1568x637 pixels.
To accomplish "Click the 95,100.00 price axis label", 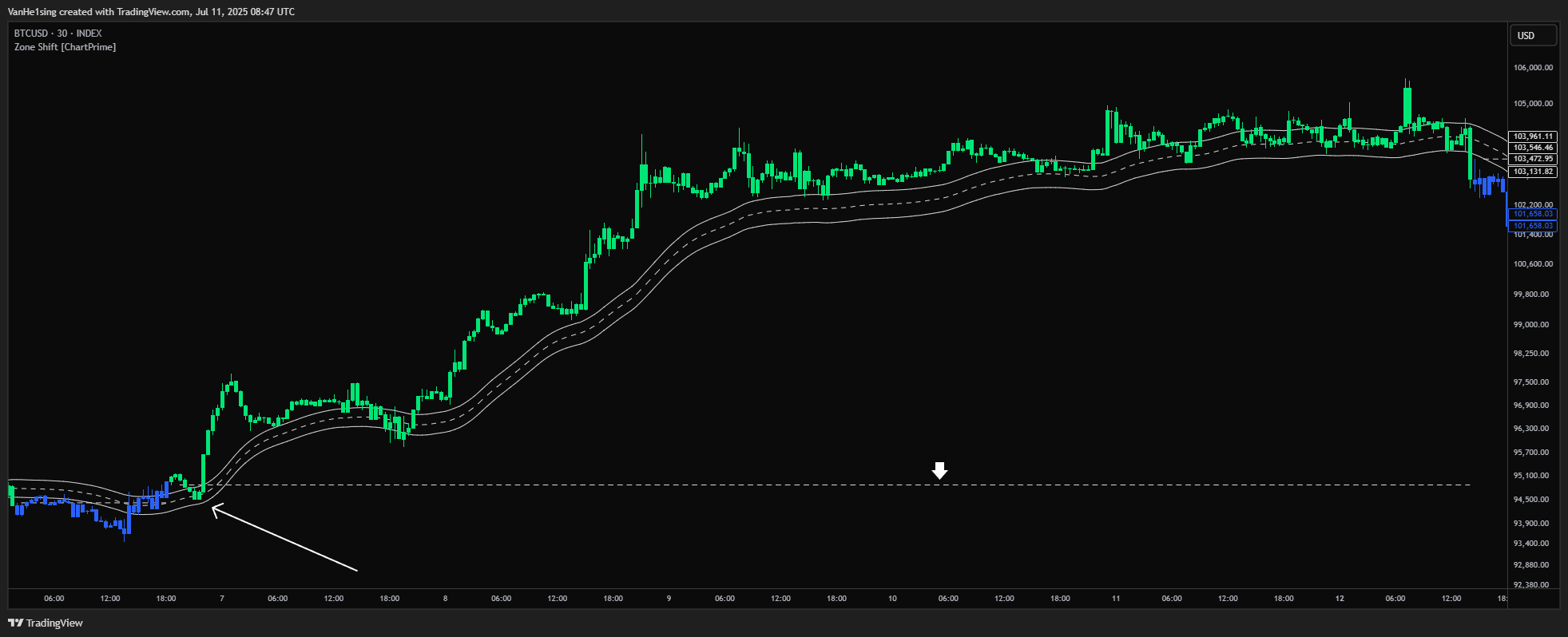I will click(x=1531, y=476).
